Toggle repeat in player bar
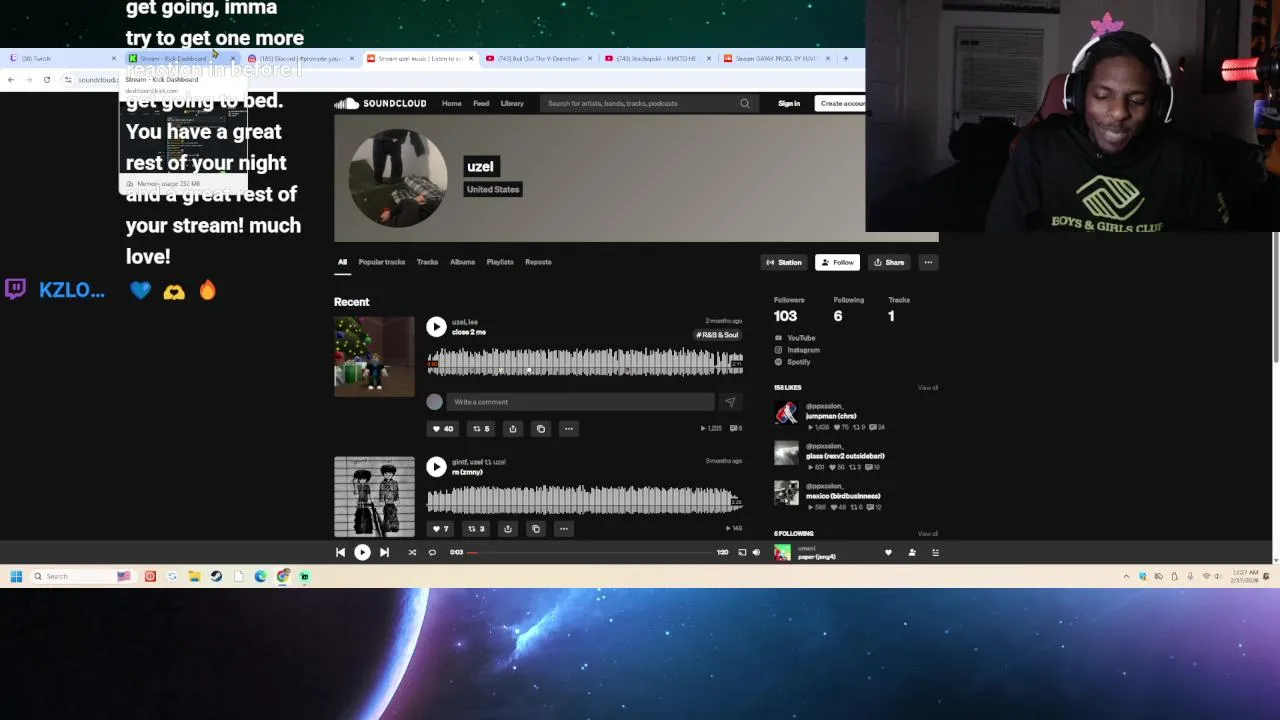The height and width of the screenshot is (720, 1280). [432, 552]
